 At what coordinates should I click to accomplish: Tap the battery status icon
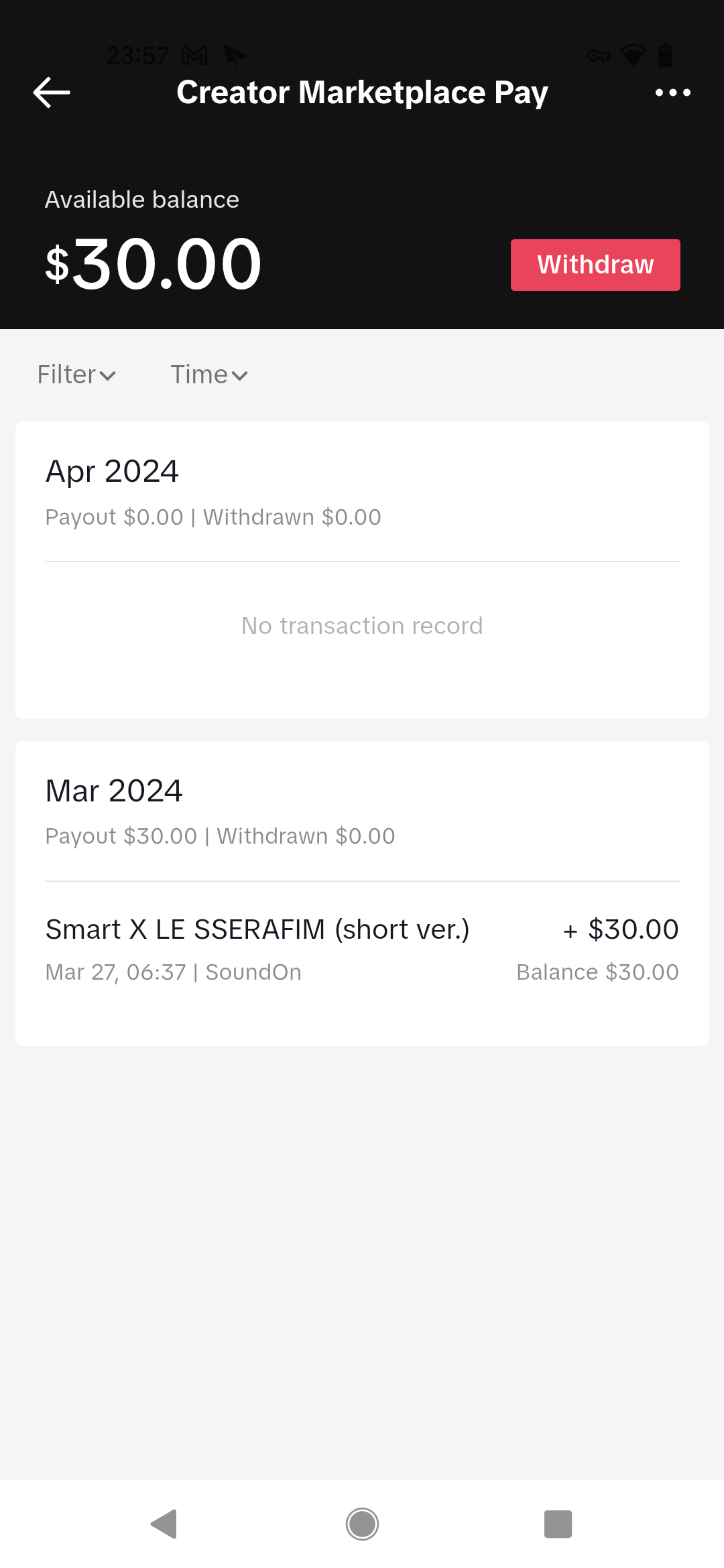(x=665, y=56)
